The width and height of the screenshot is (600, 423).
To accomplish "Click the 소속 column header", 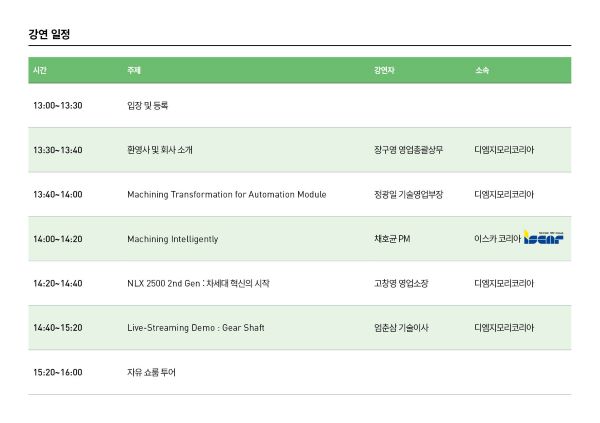I will click(482, 70).
